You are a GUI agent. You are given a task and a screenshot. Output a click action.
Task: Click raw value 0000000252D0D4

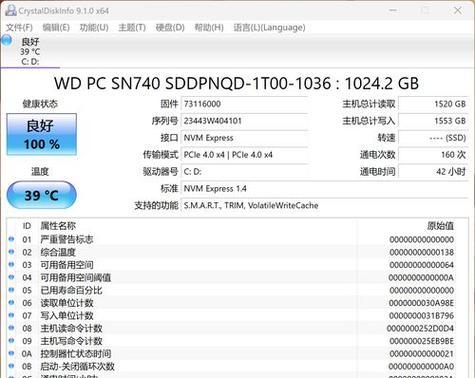click(421, 328)
